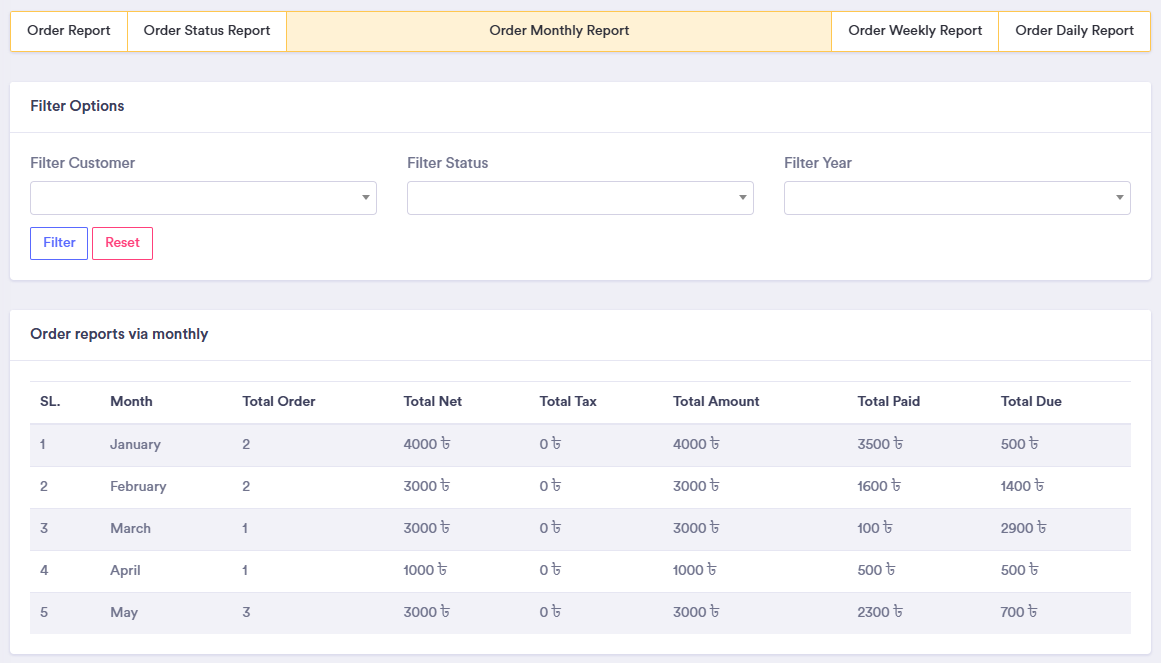Open the Order Daily Report tab

point(1074,31)
